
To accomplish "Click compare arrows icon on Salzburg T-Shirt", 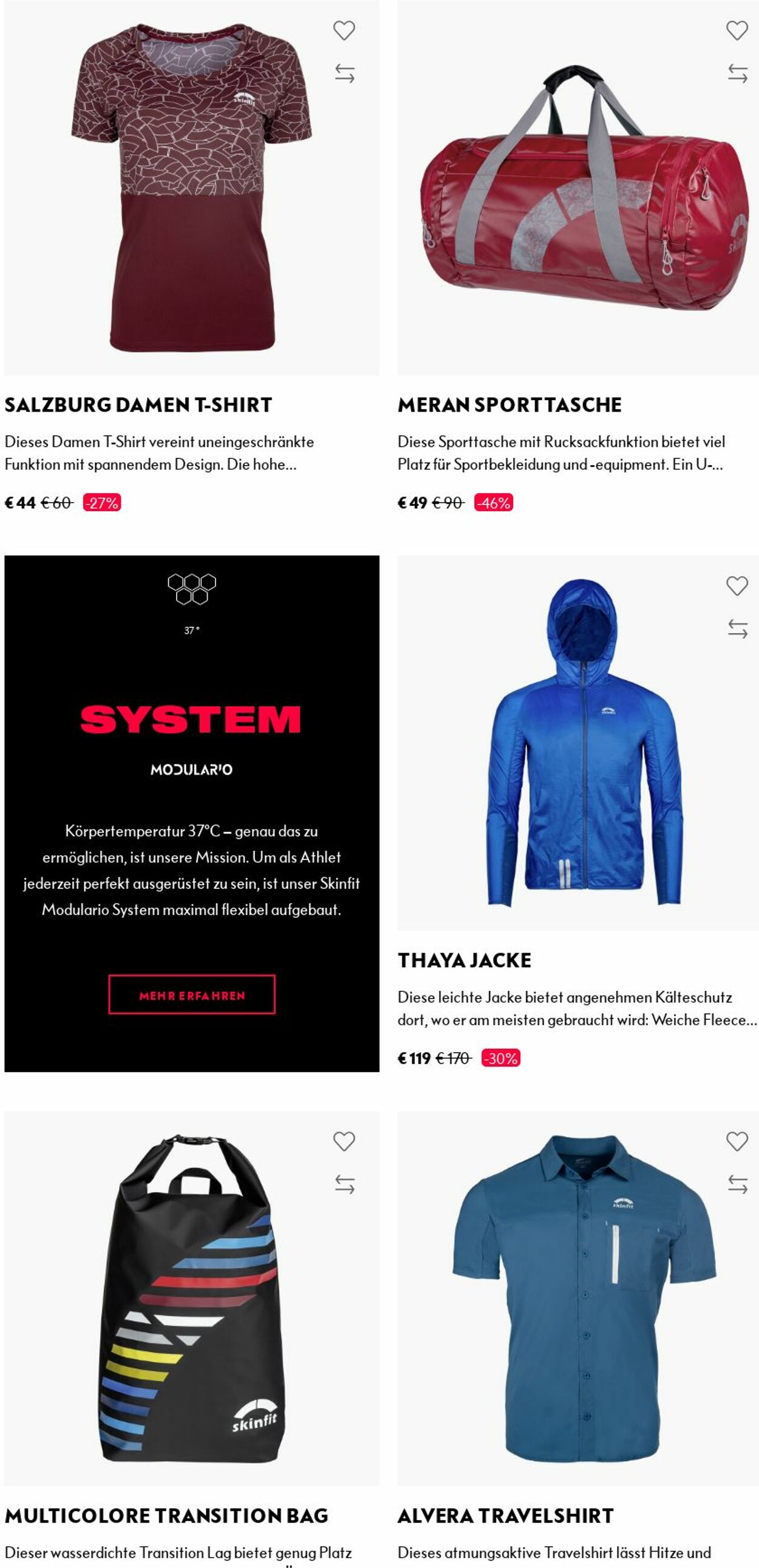I will tap(344, 73).
